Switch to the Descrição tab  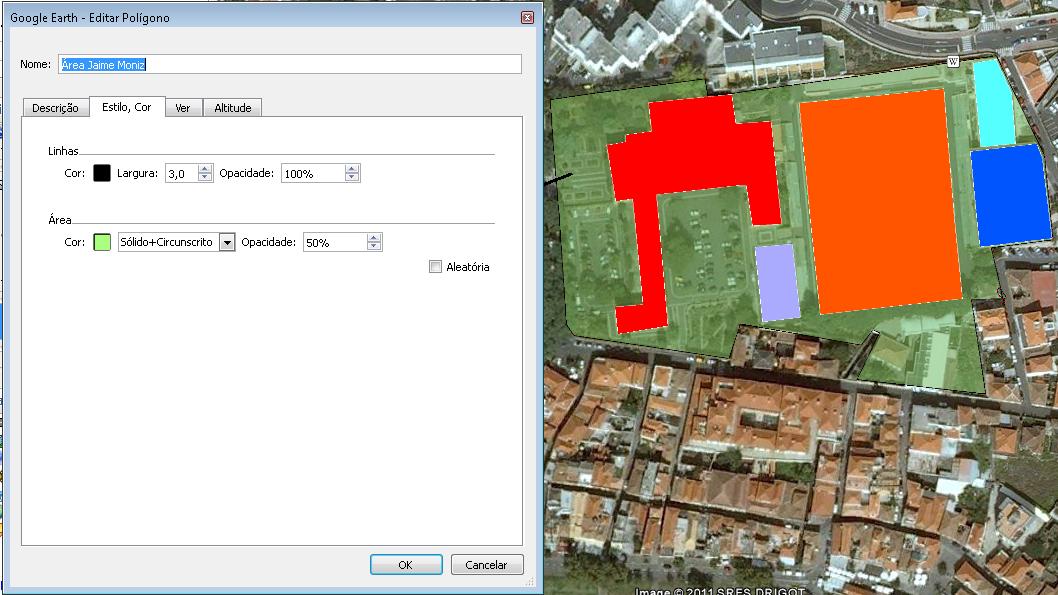(55, 107)
